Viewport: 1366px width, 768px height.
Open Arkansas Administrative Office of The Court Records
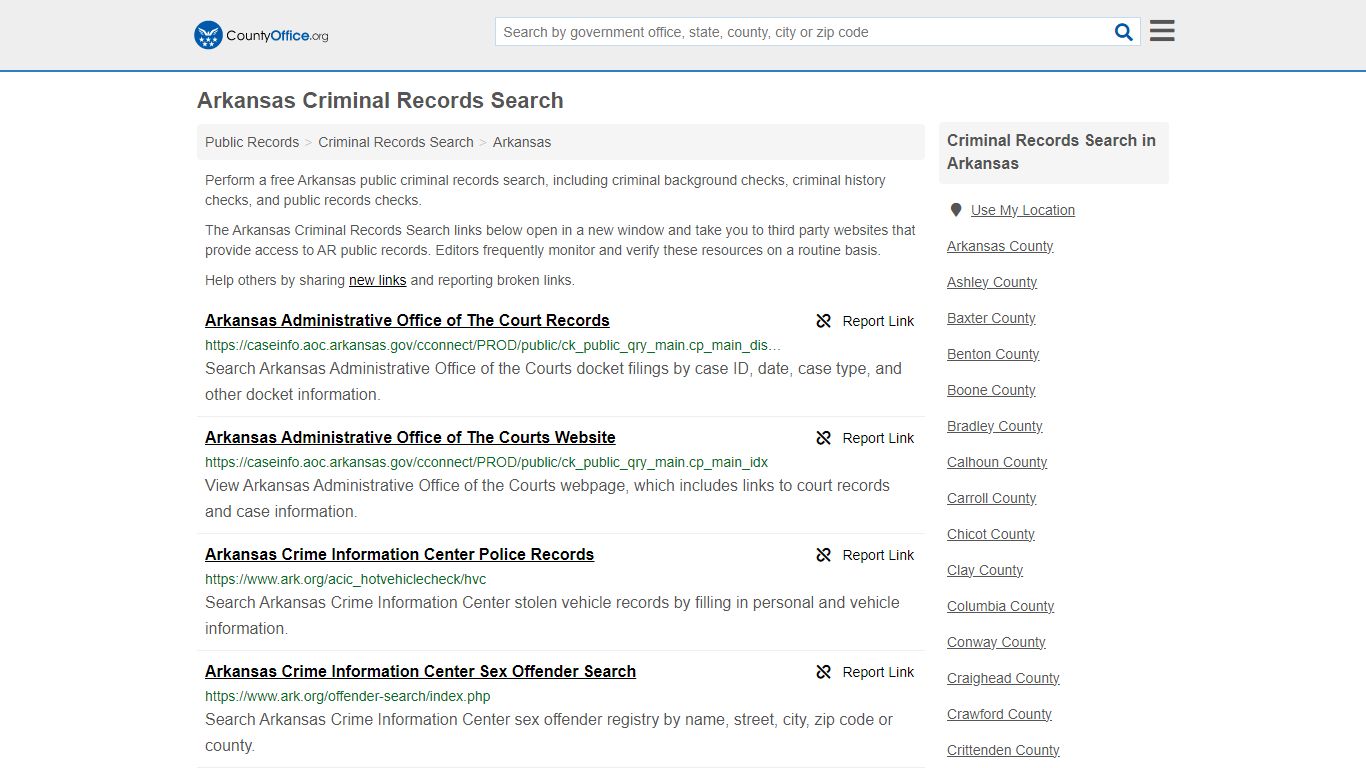(407, 321)
